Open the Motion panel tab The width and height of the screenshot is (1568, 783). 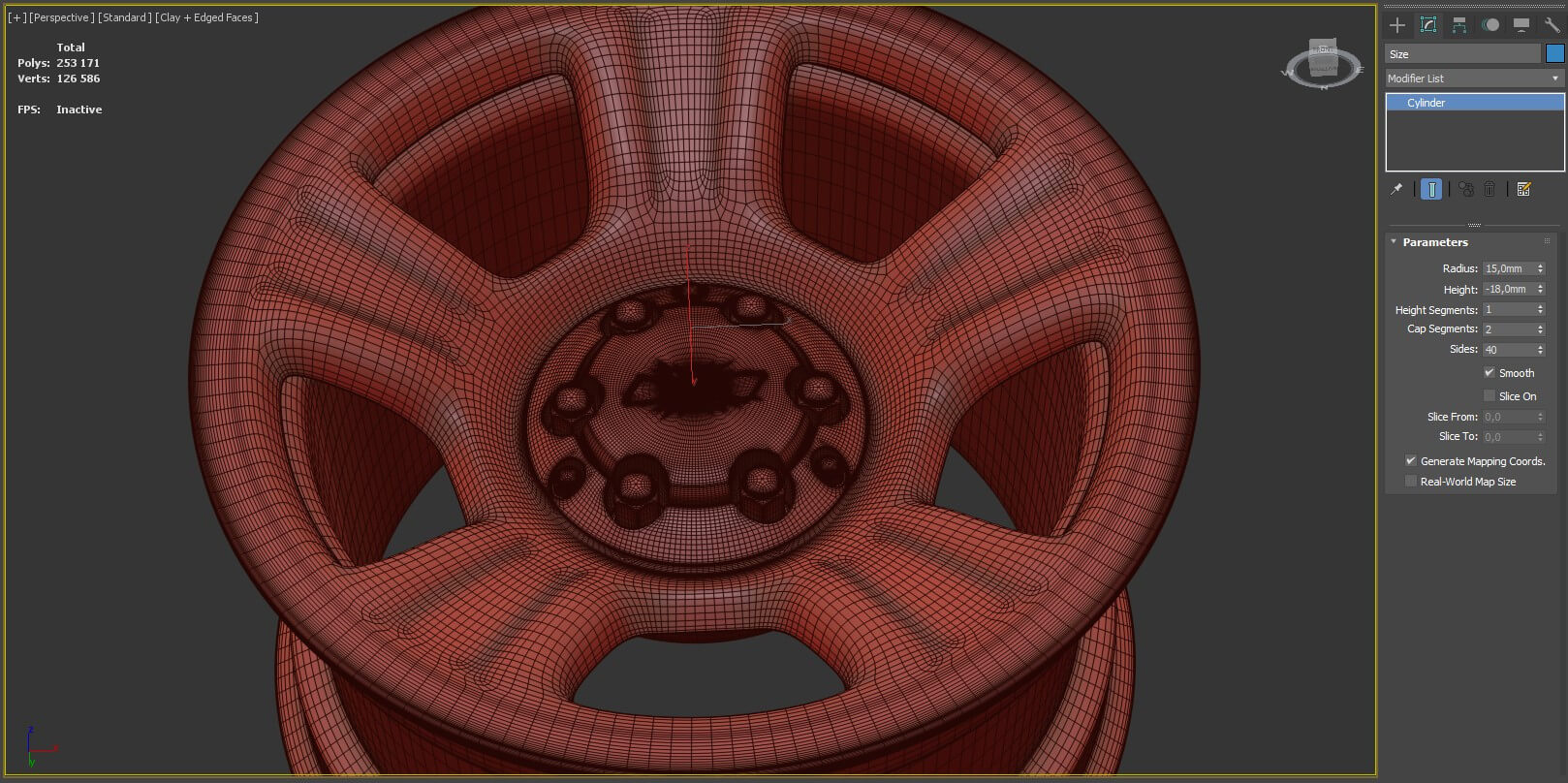pos(1490,25)
